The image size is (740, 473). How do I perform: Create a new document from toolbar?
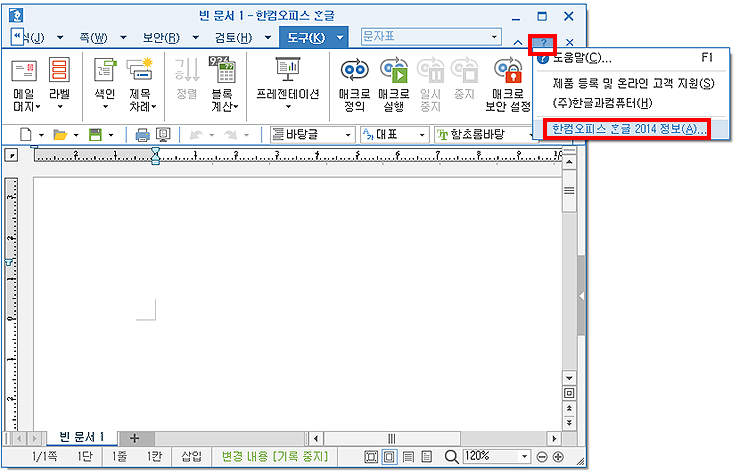point(26,135)
